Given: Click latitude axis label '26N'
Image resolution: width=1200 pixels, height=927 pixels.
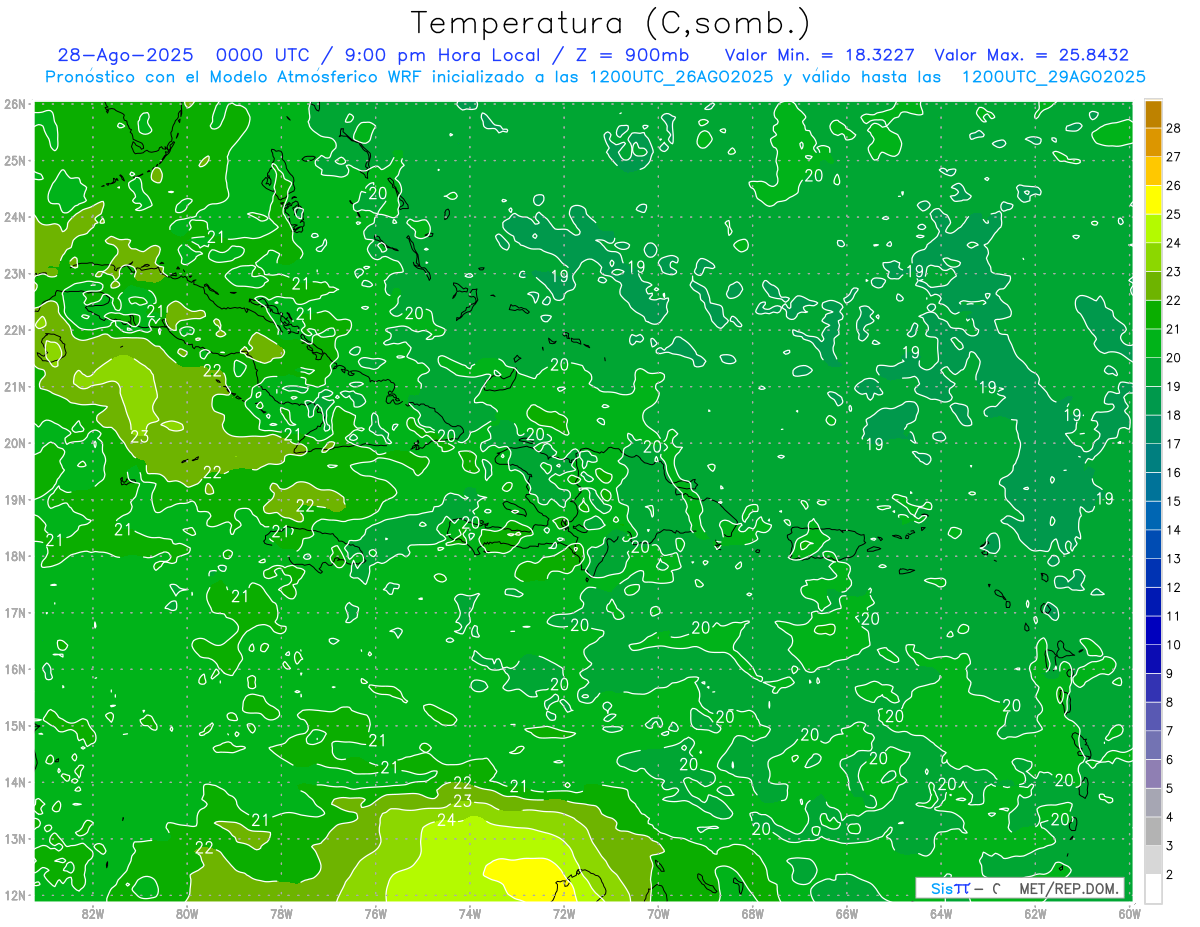Looking at the screenshot, I should point(14,104).
